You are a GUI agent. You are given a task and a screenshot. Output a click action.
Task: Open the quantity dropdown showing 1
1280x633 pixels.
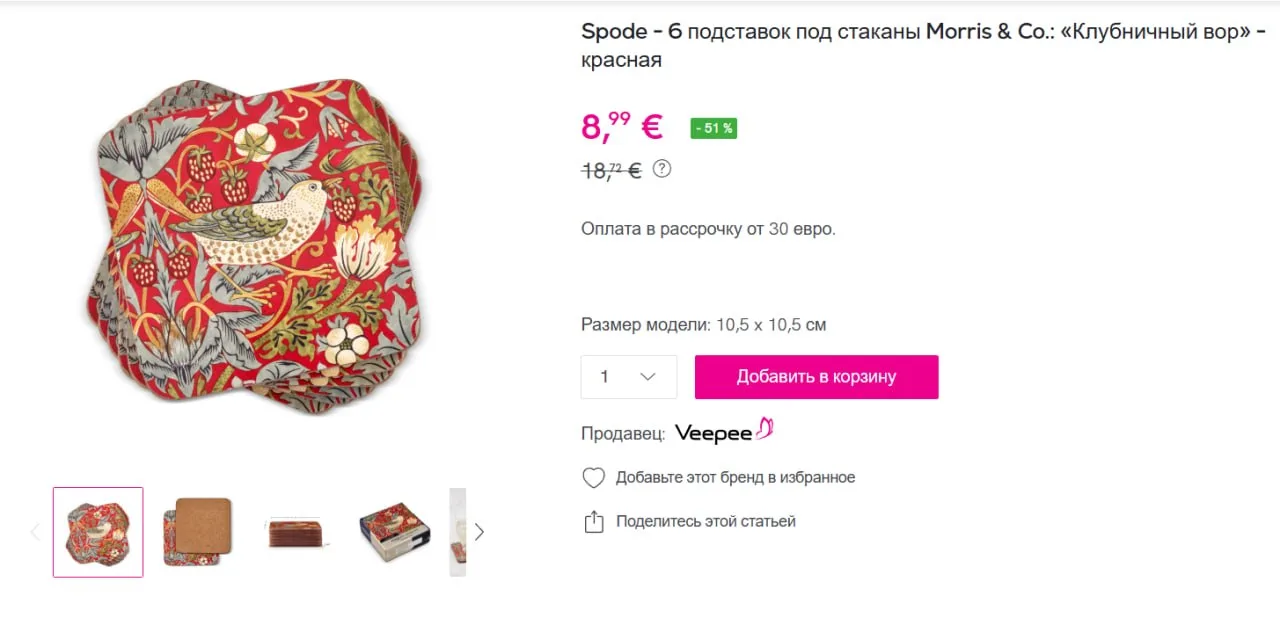pos(629,377)
